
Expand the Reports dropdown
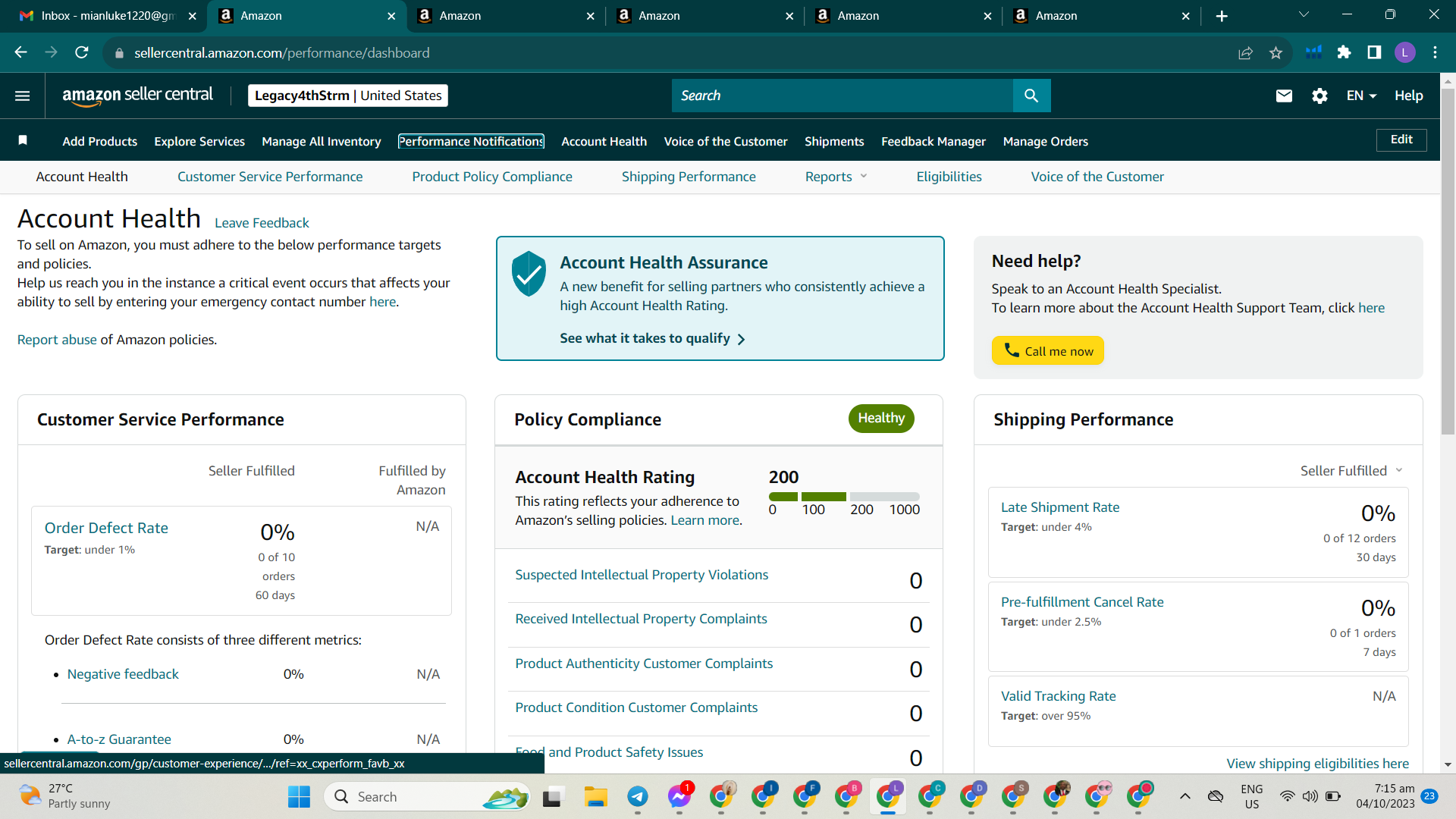tap(836, 177)
